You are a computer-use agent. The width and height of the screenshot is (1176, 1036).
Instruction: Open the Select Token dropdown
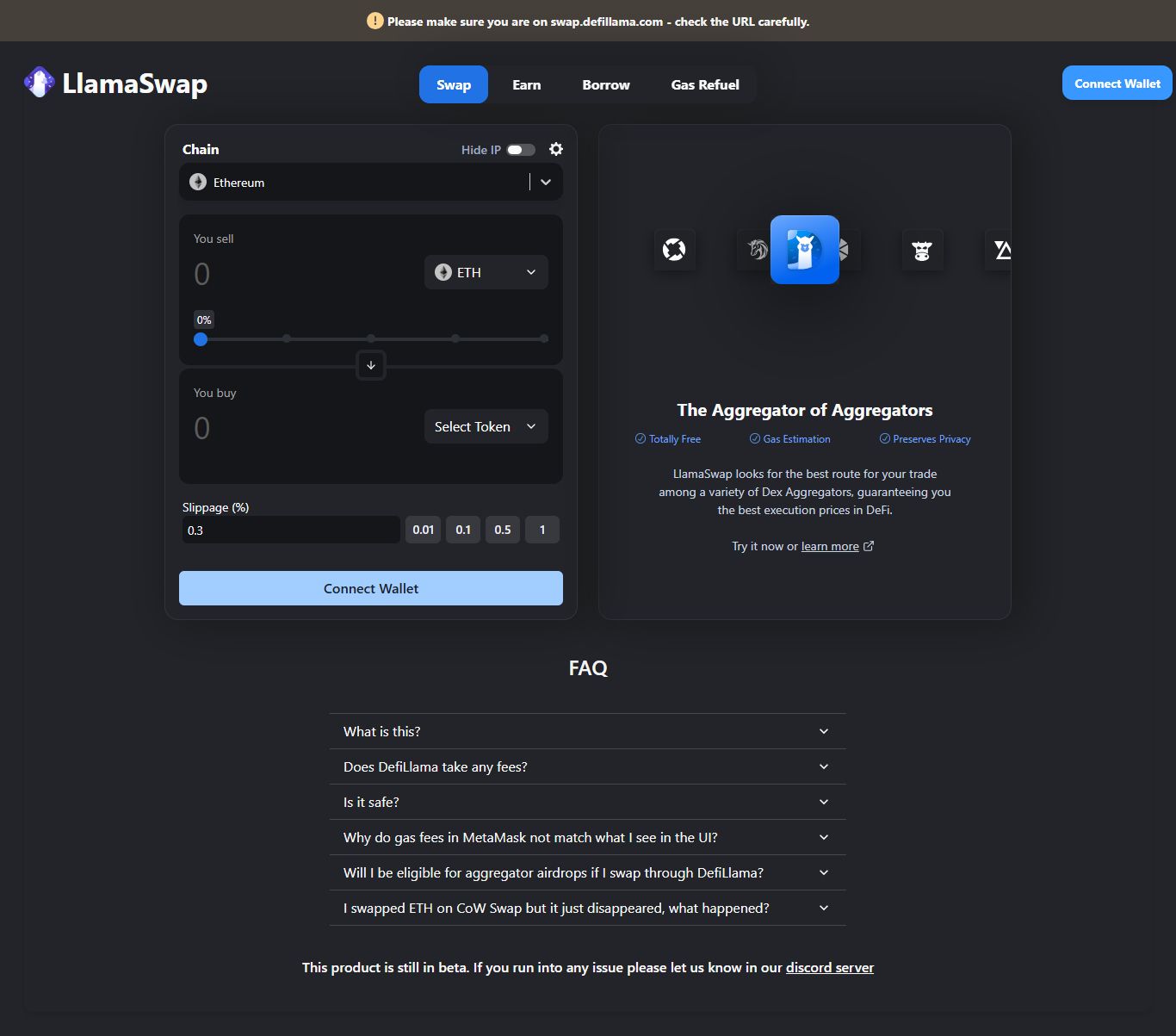pos(486,426)
